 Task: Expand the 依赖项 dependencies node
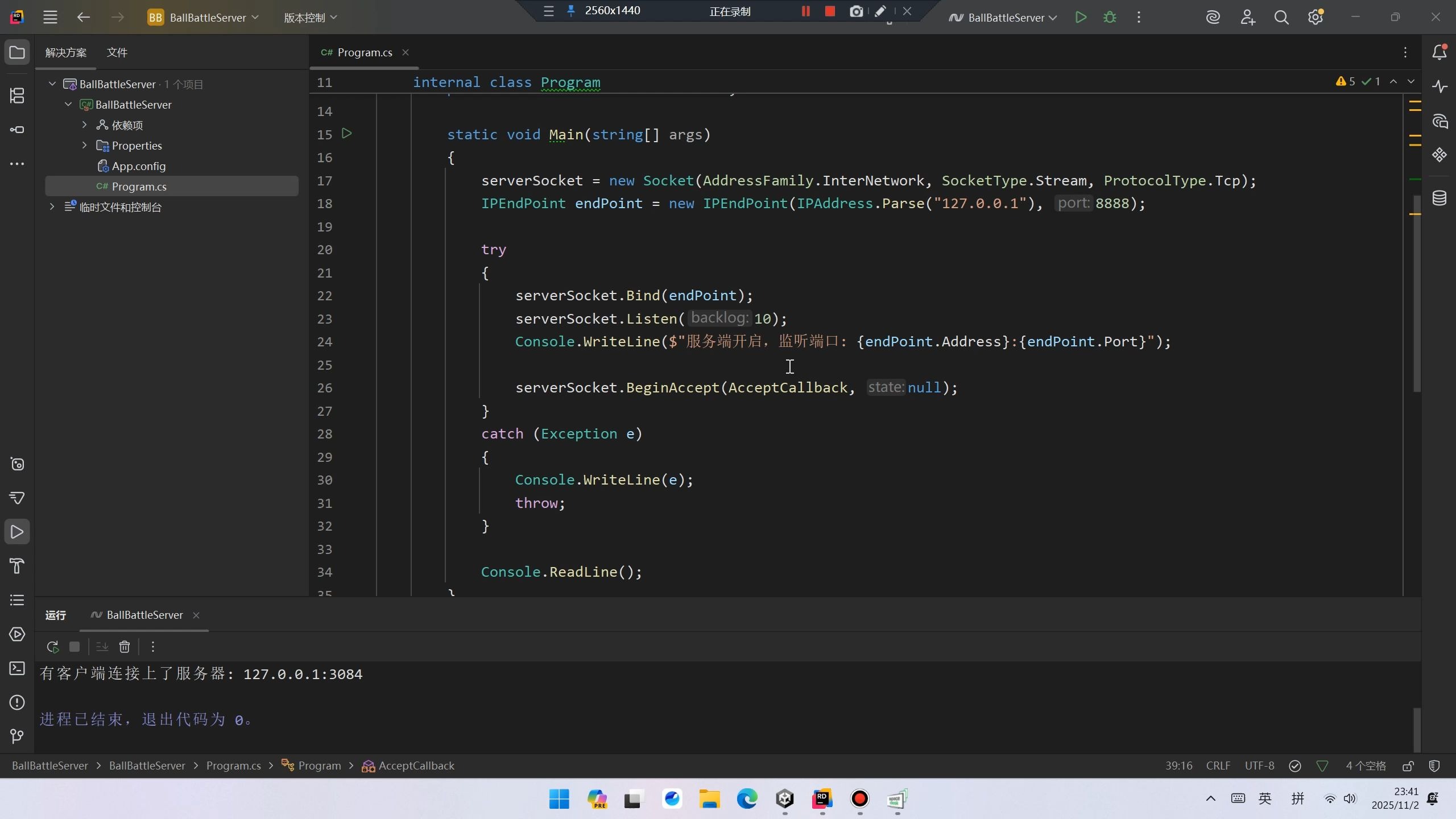(84, 125)
